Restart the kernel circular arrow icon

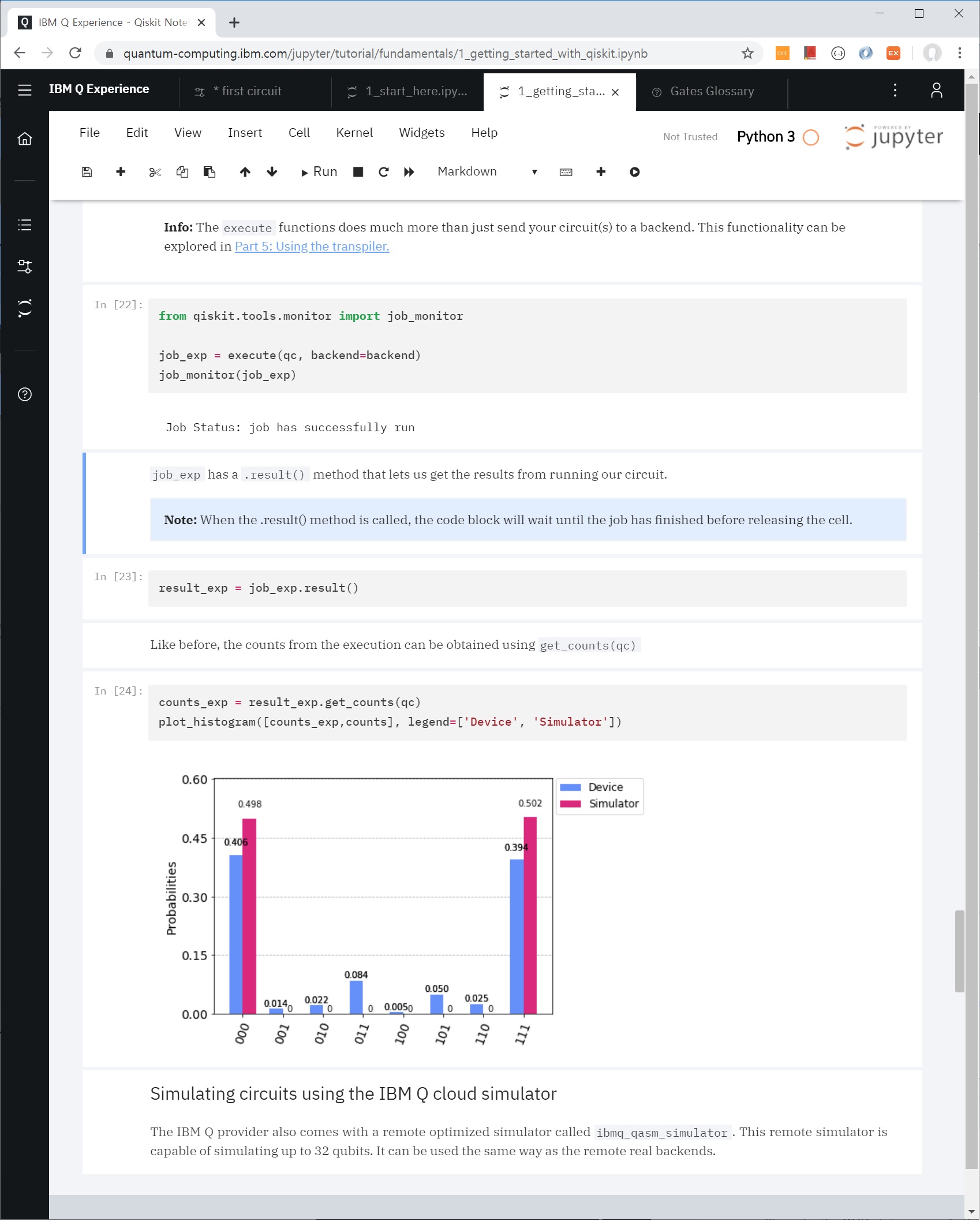[x=384, y=172]
